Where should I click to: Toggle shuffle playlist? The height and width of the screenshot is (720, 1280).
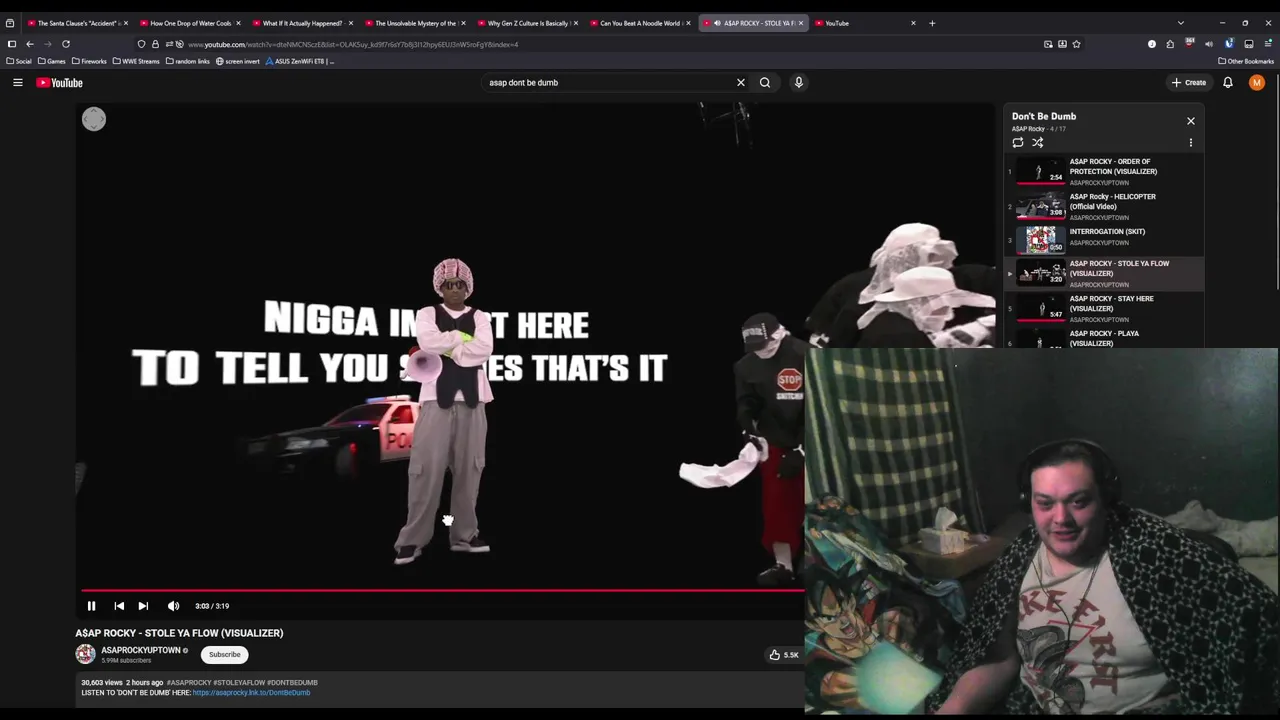[x=1038, y=143]
